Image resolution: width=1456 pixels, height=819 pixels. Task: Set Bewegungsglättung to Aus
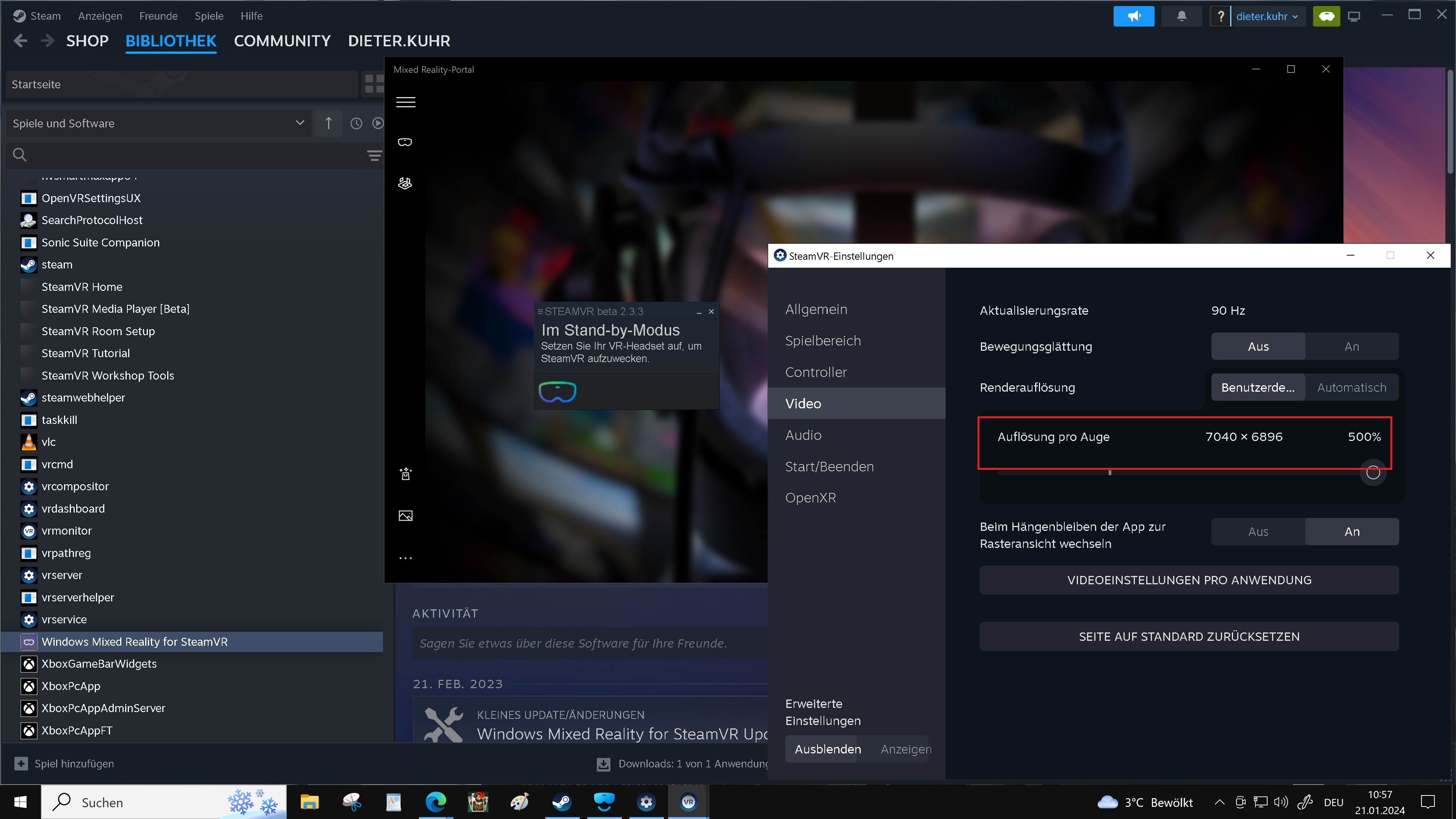(x=1258, y=347)
